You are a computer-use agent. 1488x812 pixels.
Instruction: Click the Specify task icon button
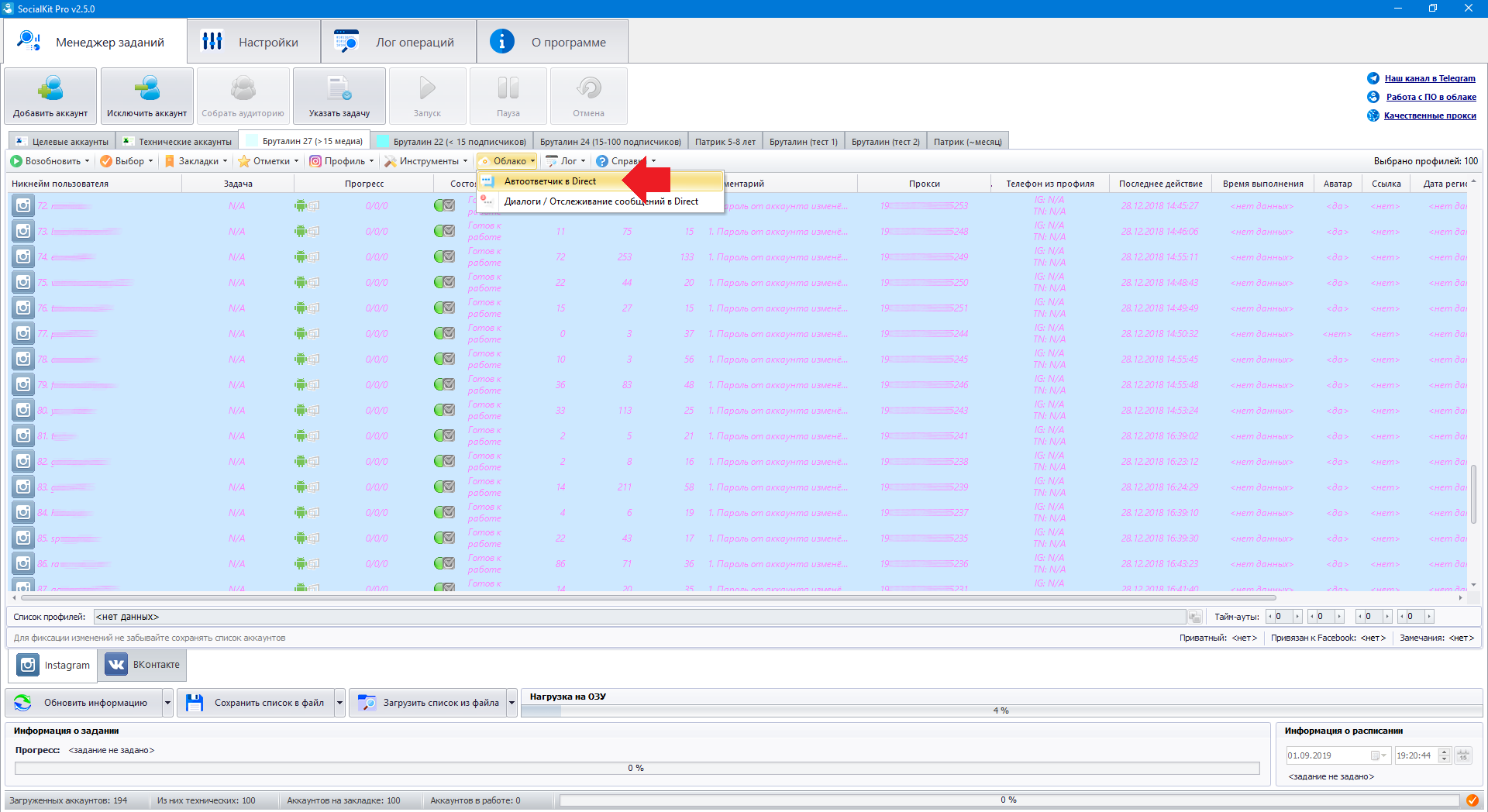point(339,96)
